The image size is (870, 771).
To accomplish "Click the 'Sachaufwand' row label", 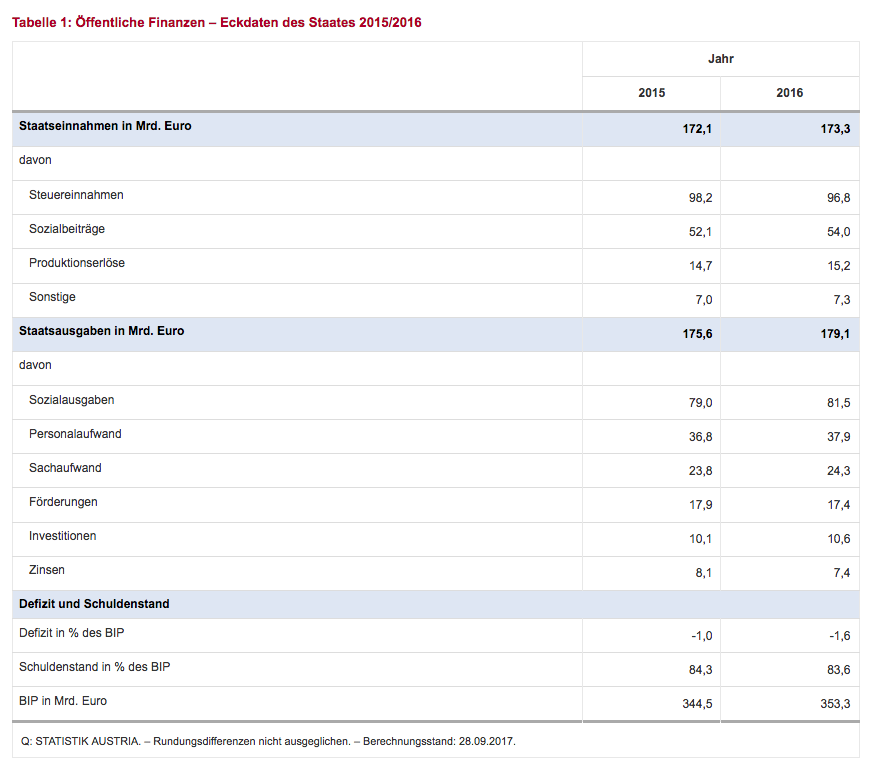I will click(x=65, y=468).
